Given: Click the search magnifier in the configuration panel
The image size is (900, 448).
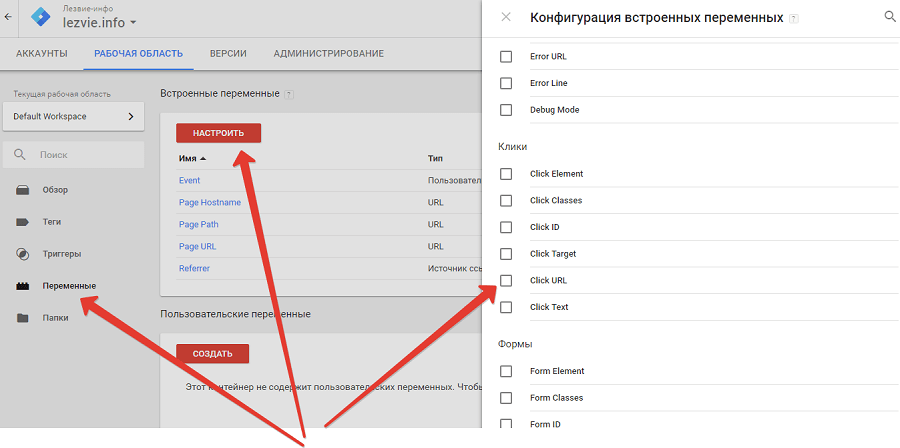Looking at the screenshot, I should coord(890,17).
